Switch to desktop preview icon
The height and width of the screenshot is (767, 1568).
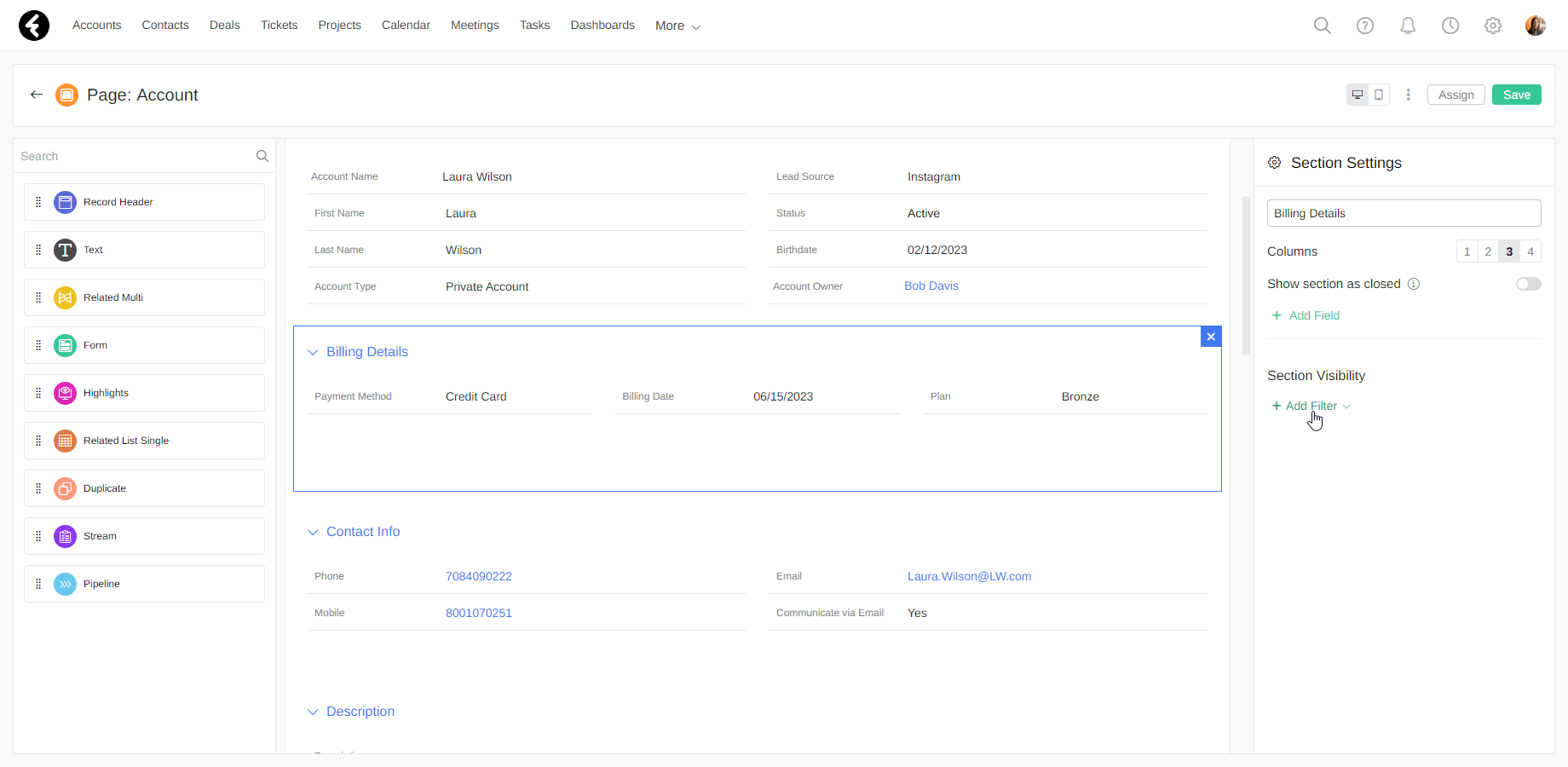coord(1358,95)
